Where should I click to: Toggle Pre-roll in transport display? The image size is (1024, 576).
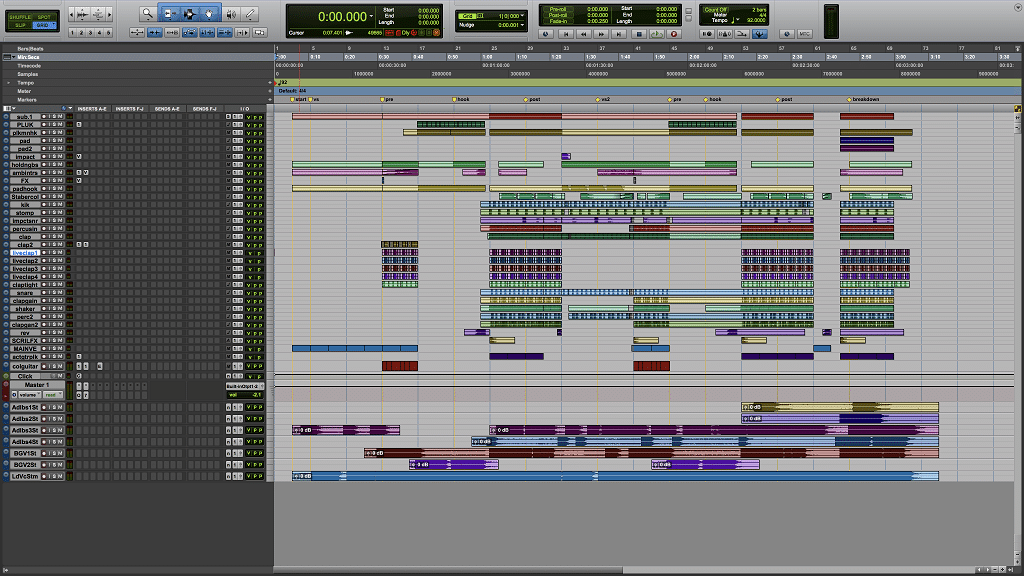[558, 9]
